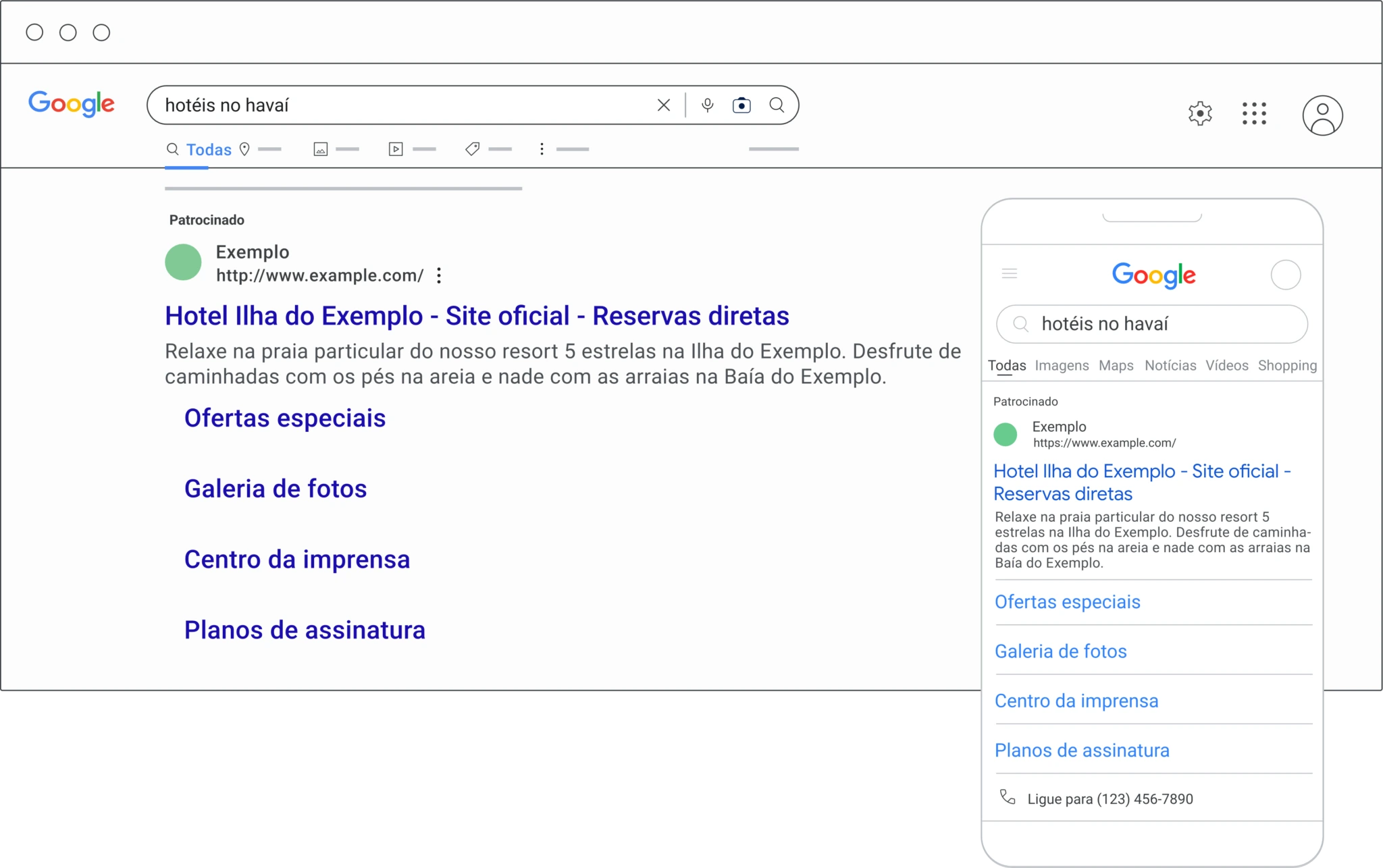The image size is (1383, 868).
Task: Open the Hotel Ilha do Exemplo ad headline
Action: tap(477, 315)
